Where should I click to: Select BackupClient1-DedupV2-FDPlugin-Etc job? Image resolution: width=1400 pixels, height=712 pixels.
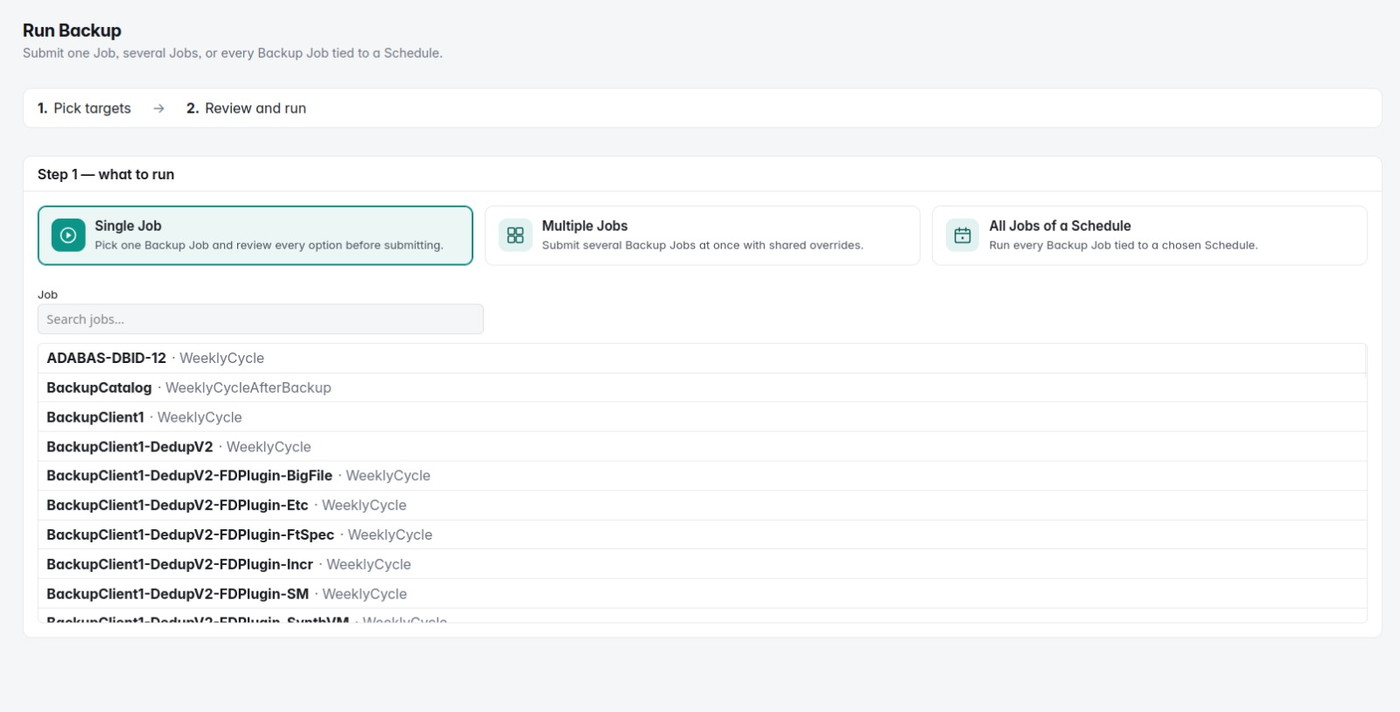coord(702,505)
